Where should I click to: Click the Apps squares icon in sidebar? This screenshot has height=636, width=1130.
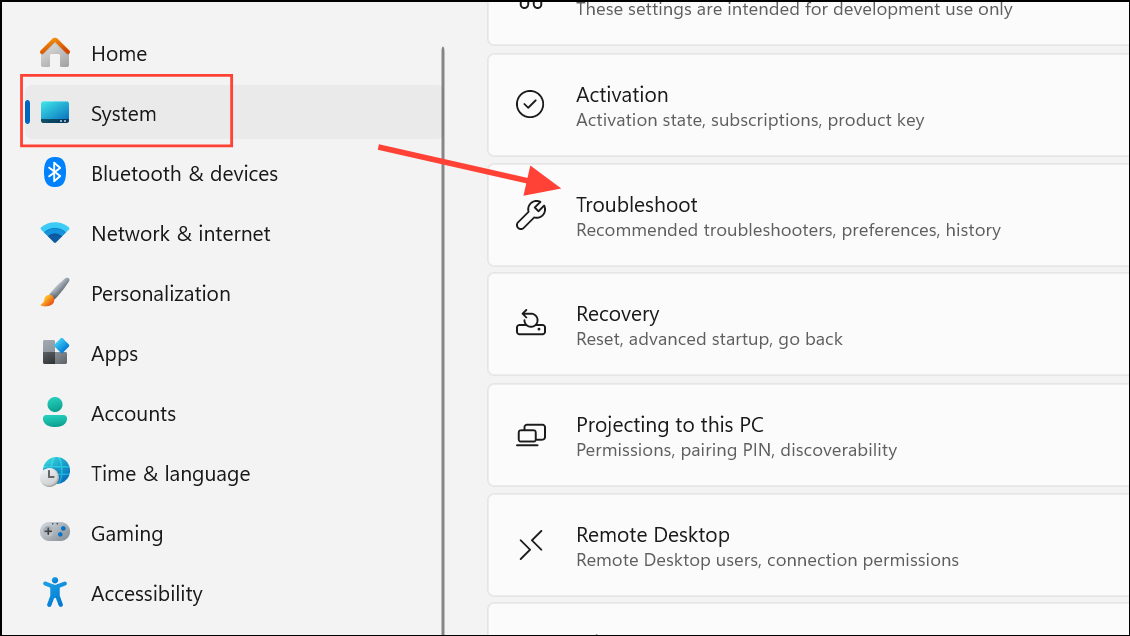click(x=54, y=353)
